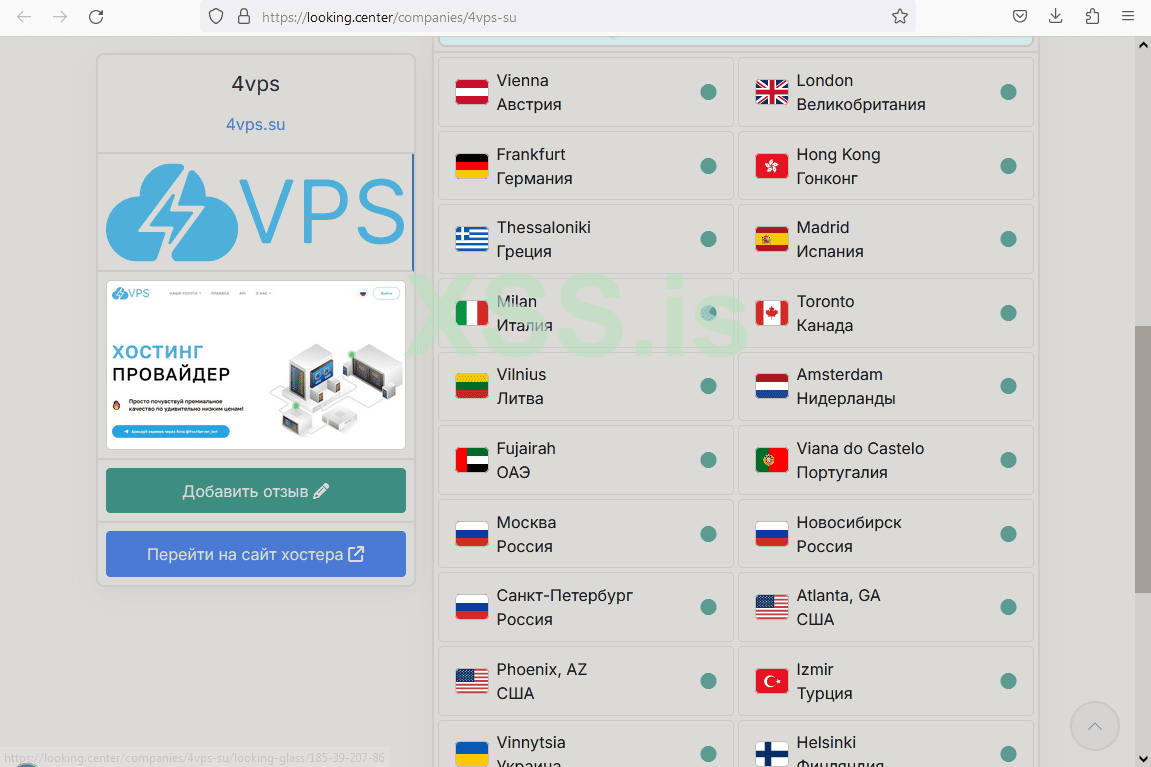Screen dimensions: 1151x767
Task: Click the scroll-to-top arrow button
Action: click(x=1094, y=727)
